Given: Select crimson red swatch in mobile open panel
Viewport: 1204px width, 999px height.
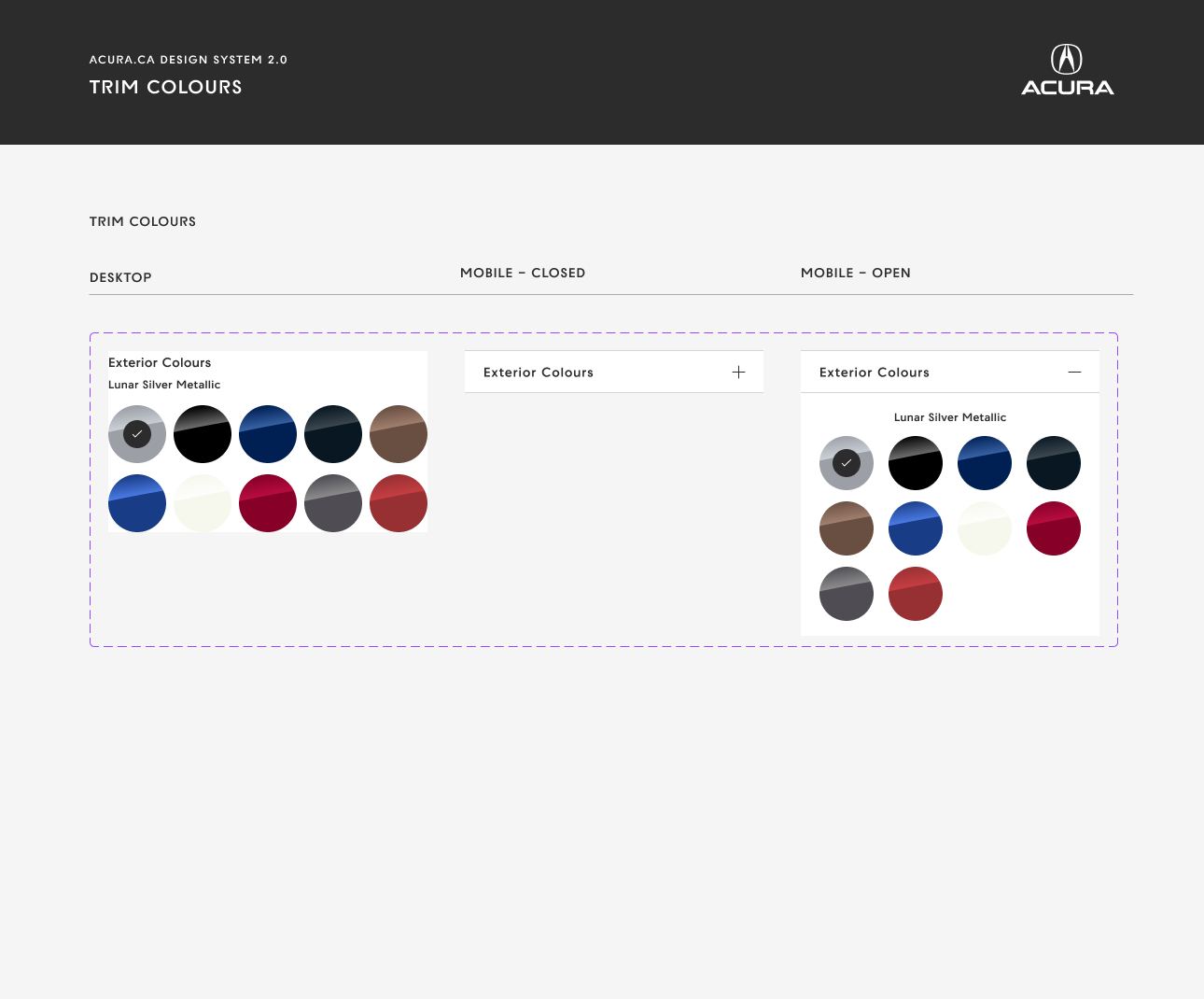Looking at the screenshot, I should 1054,528.
